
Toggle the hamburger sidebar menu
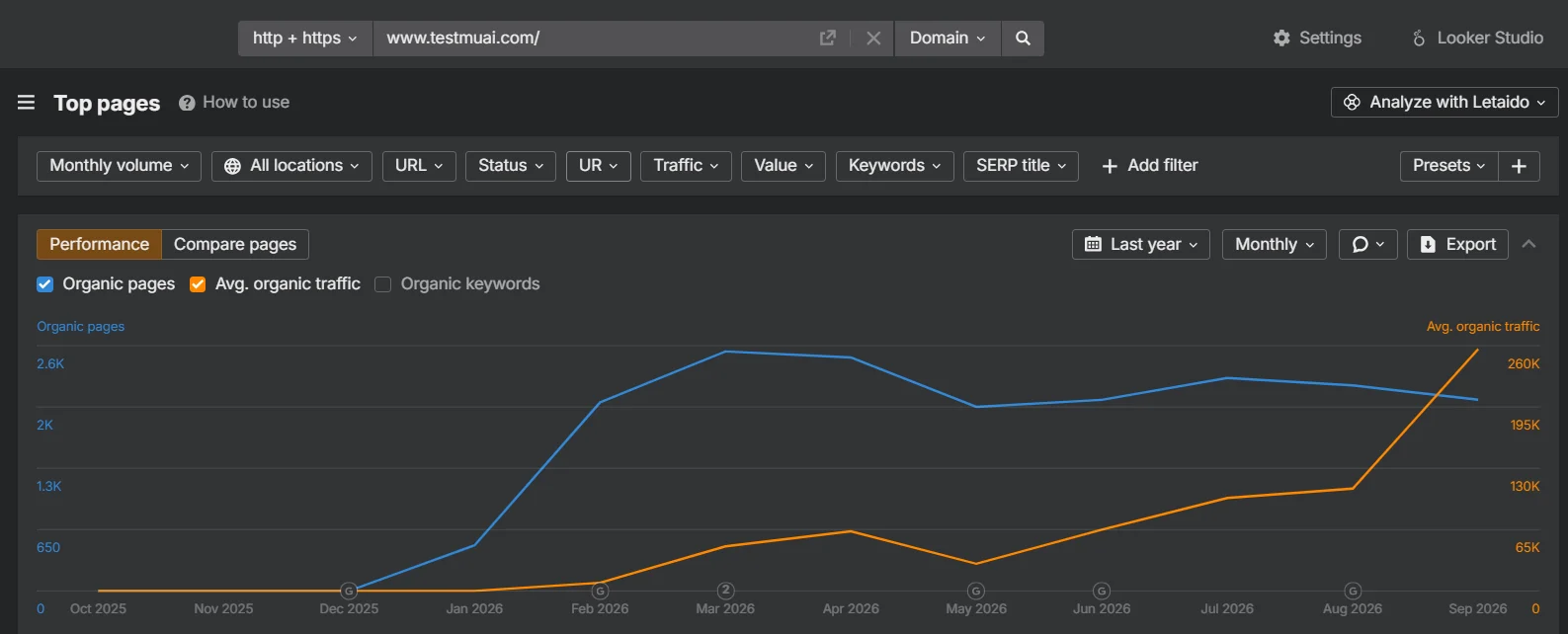tap(27, 102)
